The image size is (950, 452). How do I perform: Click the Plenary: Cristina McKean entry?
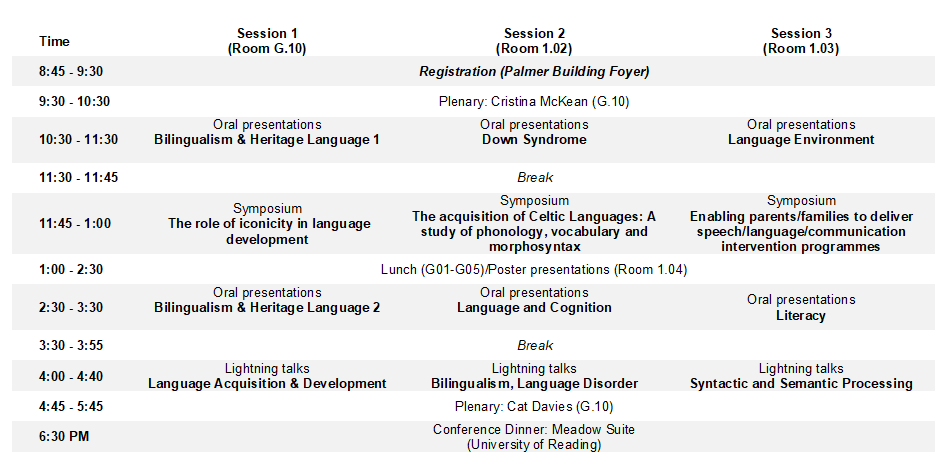pos(534,101)
